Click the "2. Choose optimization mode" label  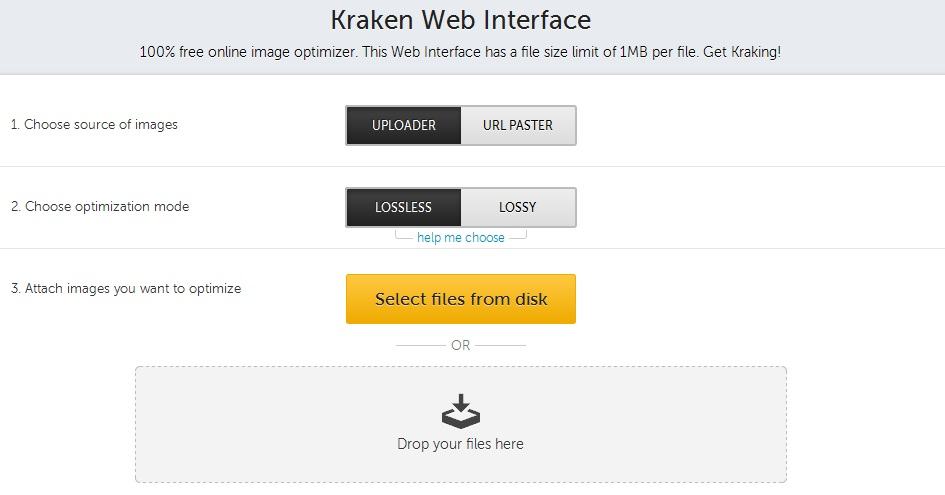point(100,207)
